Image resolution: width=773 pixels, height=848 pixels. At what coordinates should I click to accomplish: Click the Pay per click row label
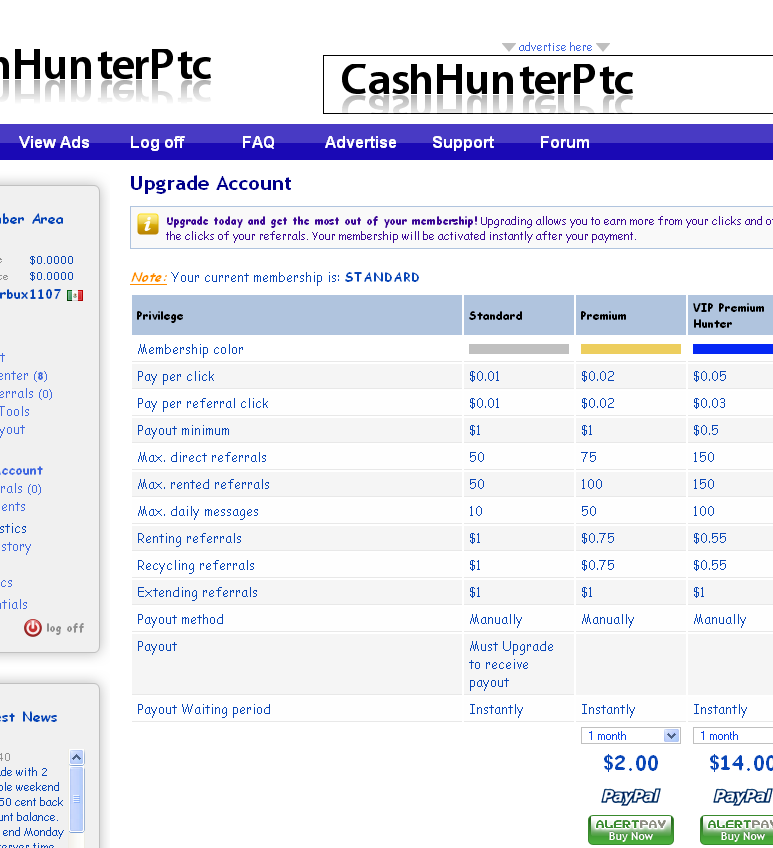point(176,376)
